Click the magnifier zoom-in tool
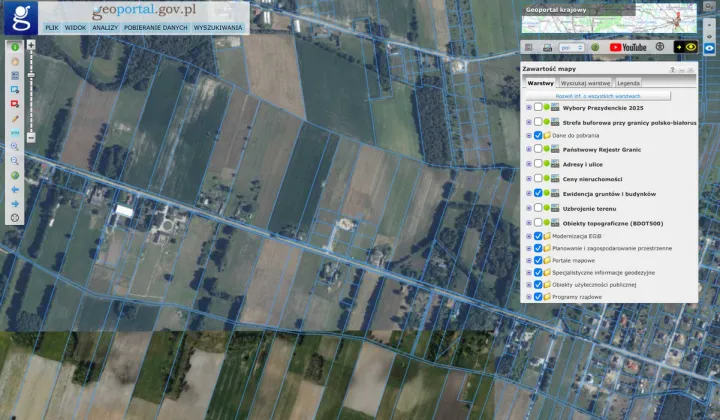Screen dimensions: 720x420 (x=15, y=146)
